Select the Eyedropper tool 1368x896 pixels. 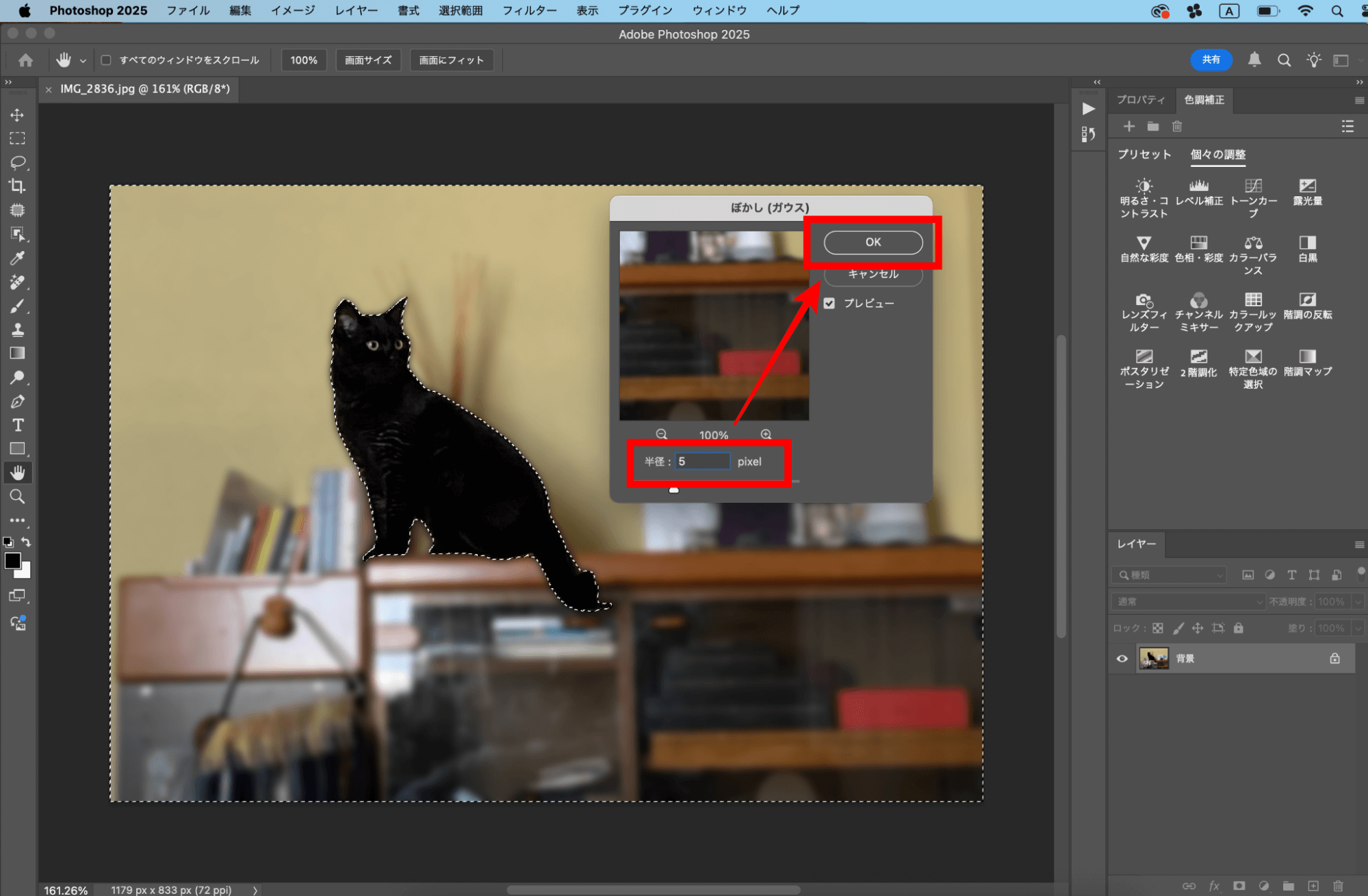coord(18,258)
